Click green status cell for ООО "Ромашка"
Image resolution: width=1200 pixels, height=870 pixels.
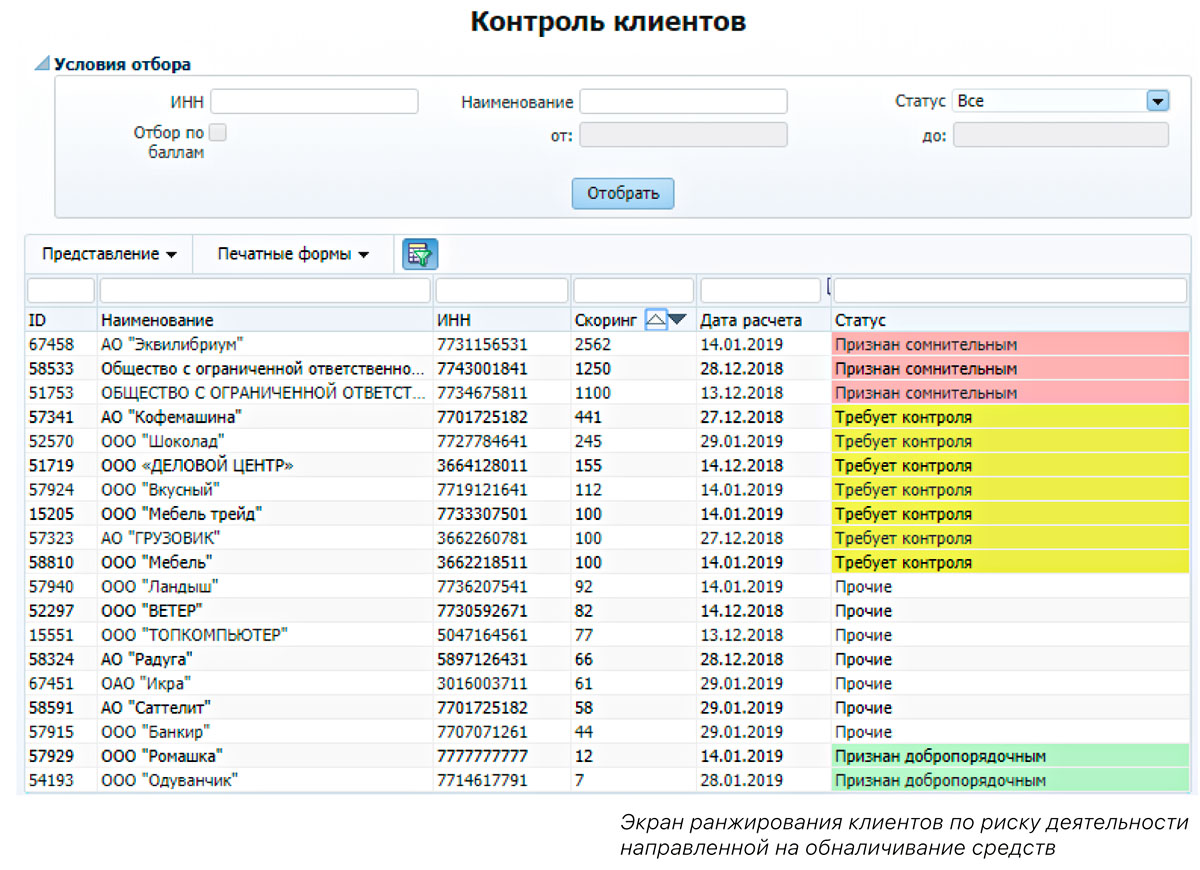point(1010,756)
